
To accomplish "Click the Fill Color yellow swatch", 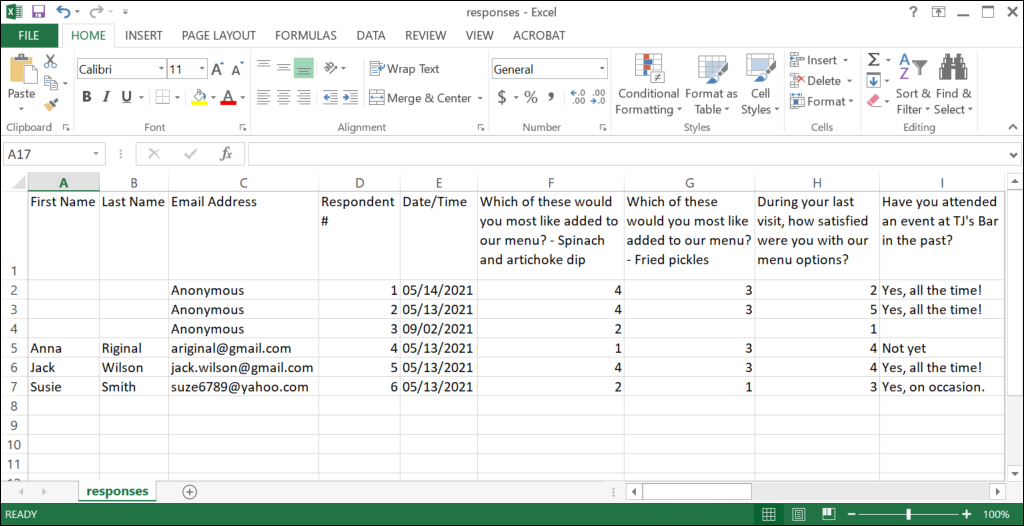I will pos(200,97).
